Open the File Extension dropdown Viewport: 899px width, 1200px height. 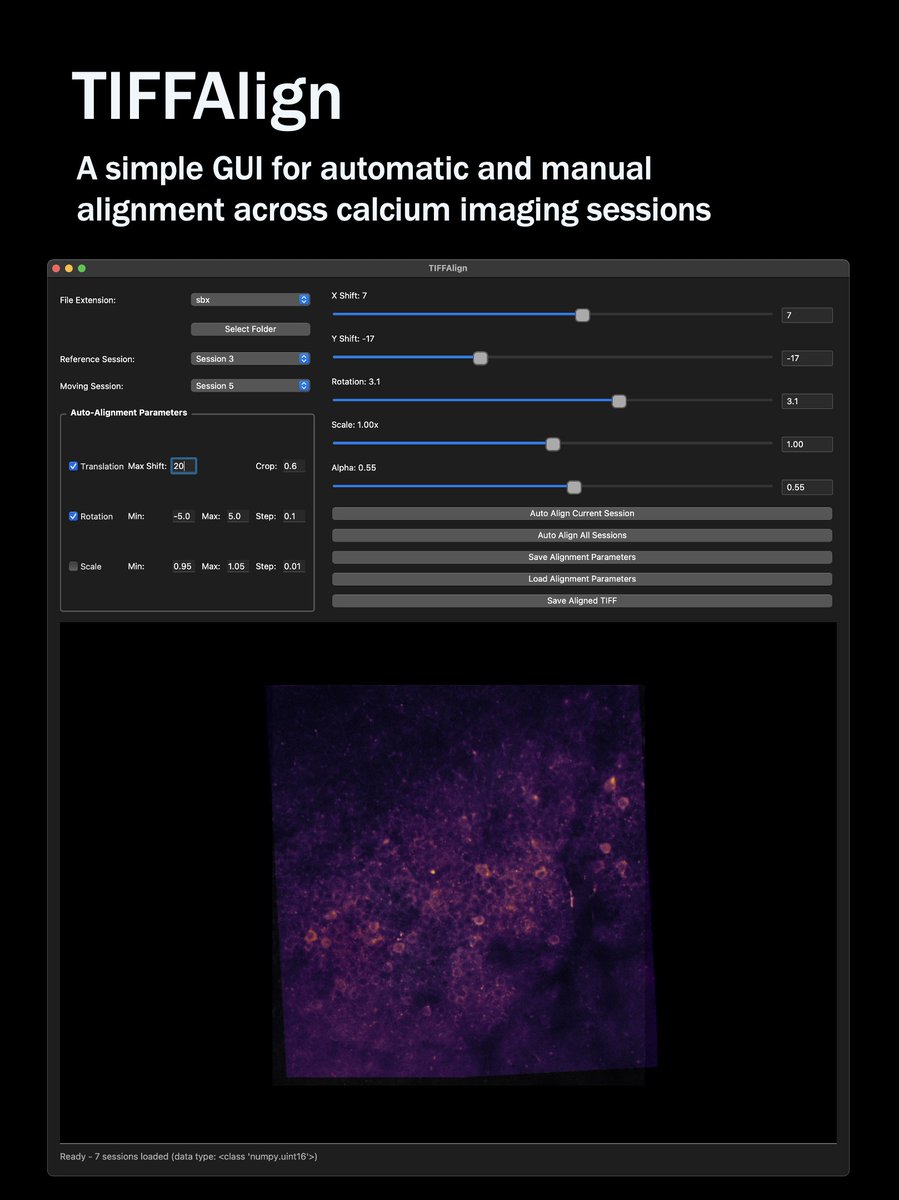point(250,299)
